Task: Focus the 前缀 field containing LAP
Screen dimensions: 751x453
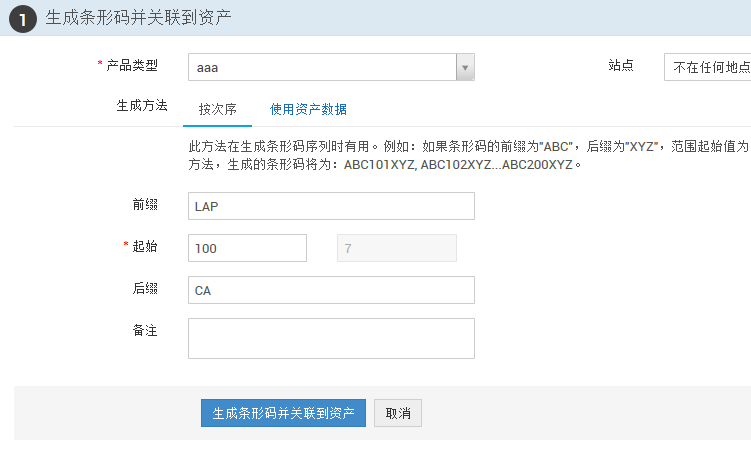Action: pos(331,206)
